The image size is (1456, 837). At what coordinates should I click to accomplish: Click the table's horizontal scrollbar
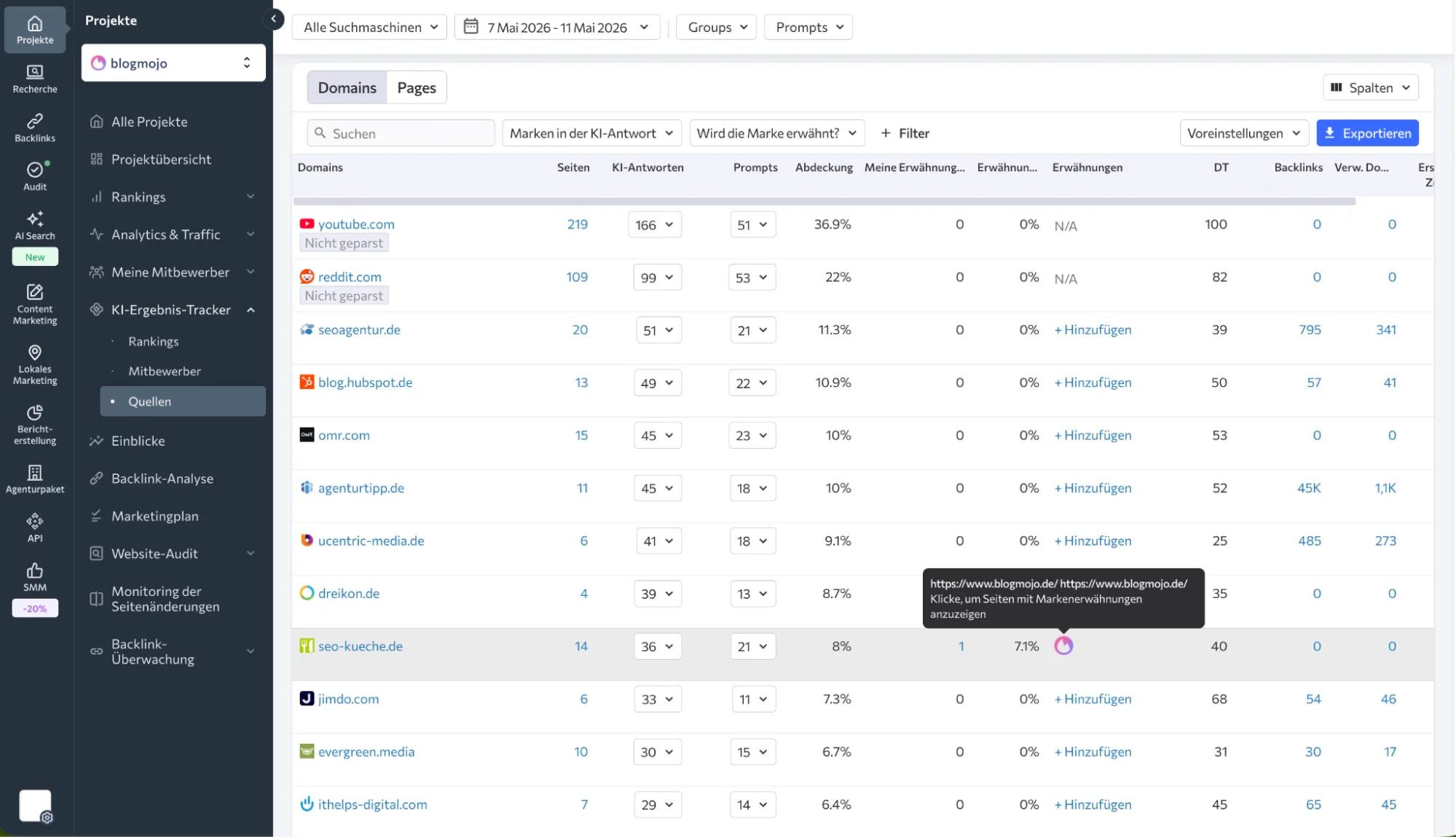[x=824, y=201]
